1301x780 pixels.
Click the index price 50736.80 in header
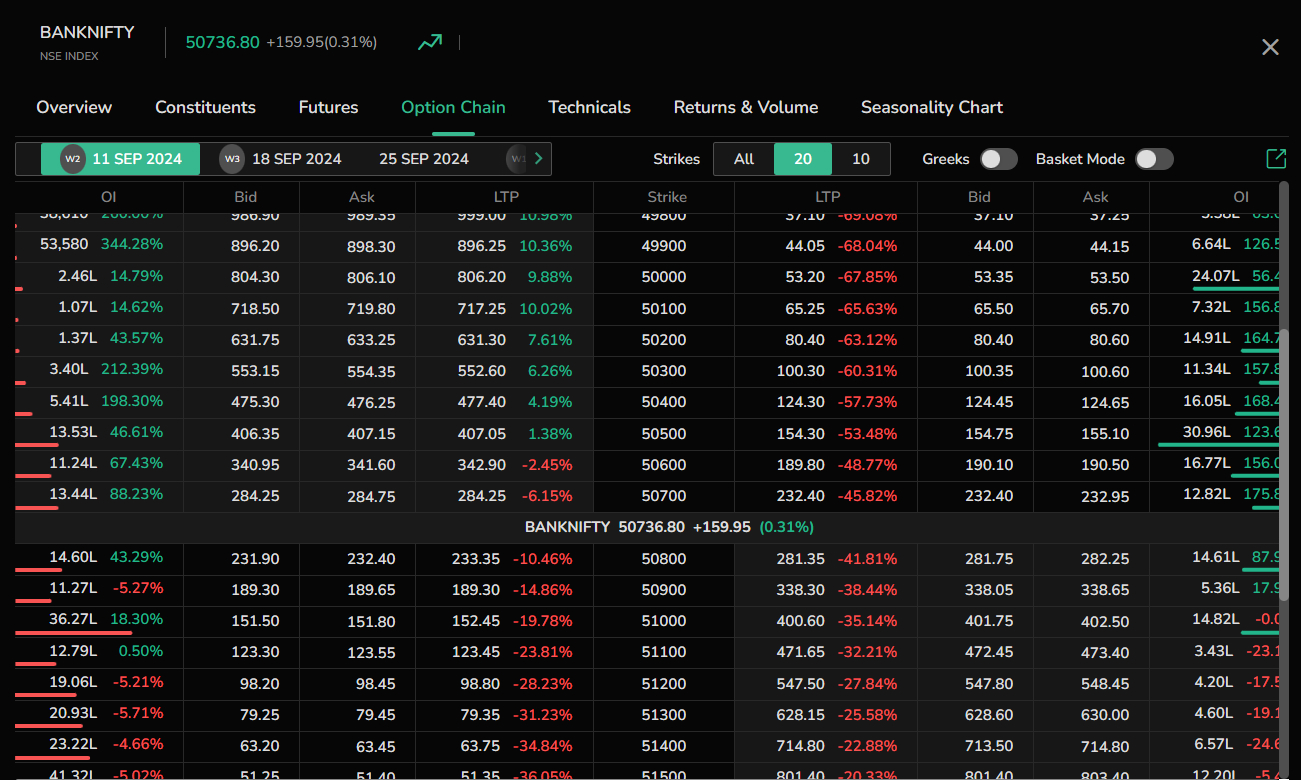pos(222,42)
